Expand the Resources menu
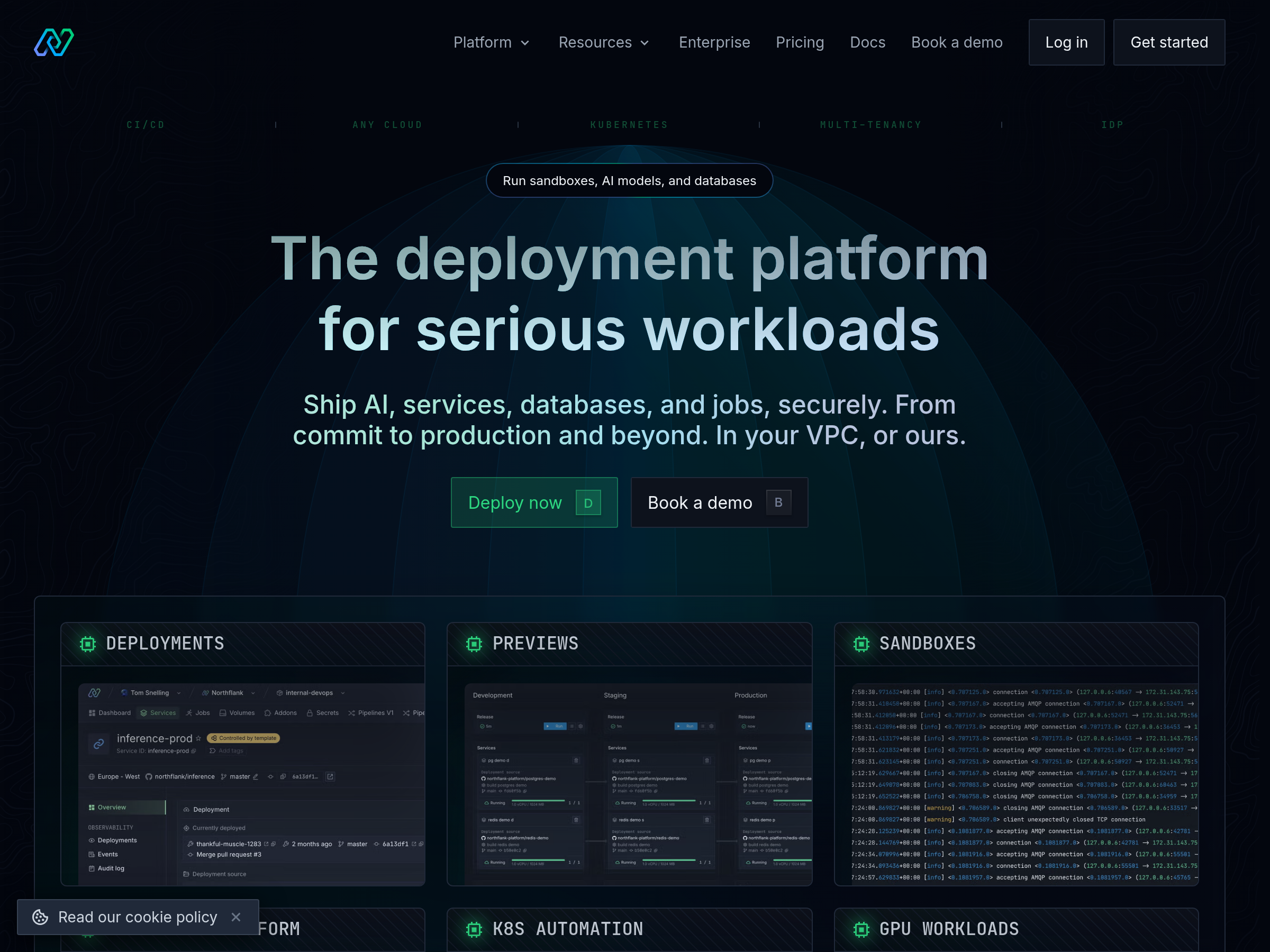The height and width of the screenshot is (952, 1270). click(x=604, y=42)
